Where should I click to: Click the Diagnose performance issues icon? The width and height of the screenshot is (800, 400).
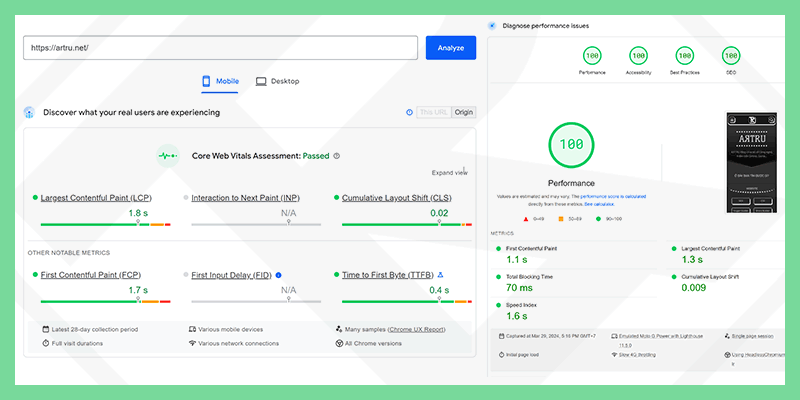click(x=492, y=26)
